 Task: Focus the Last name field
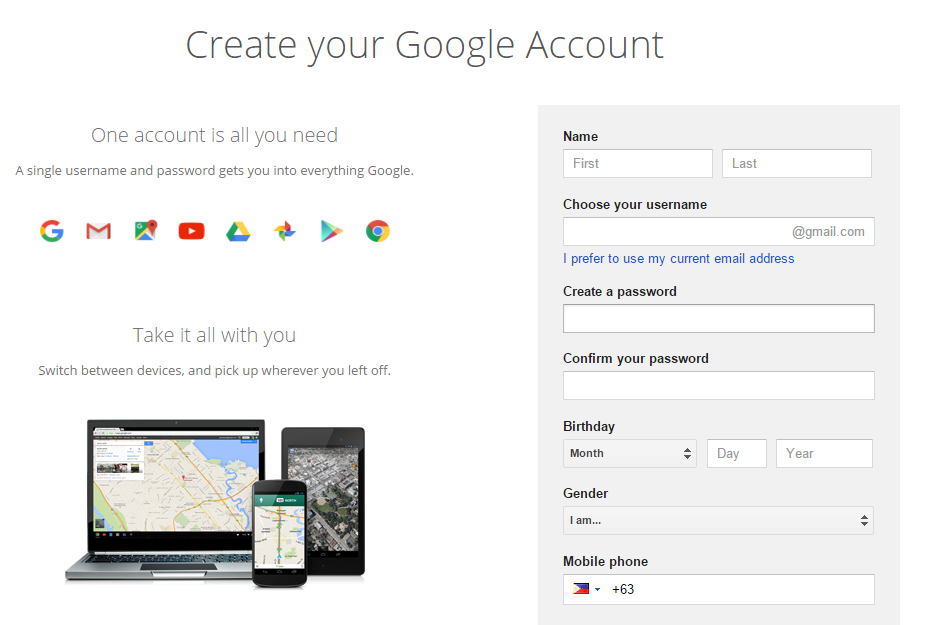796,163
